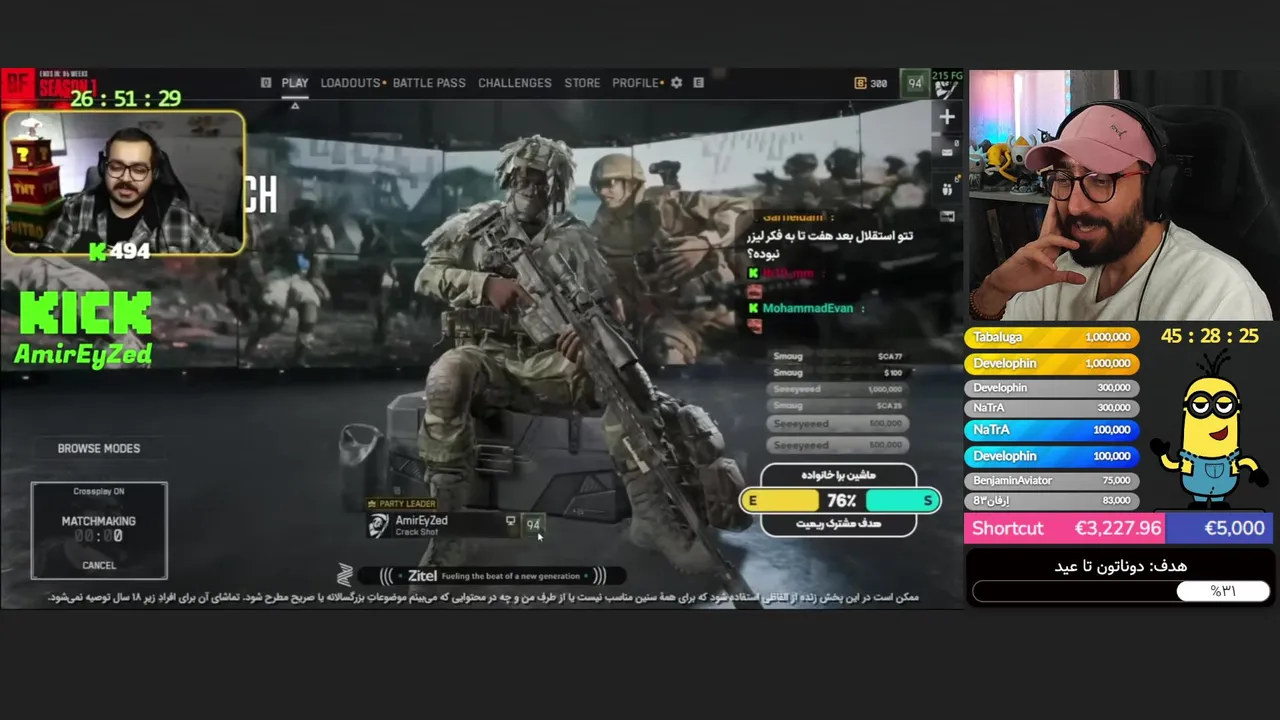Click Kick badge beside MohammadEvan in chat
This screenshot has height=720, width=1280.
point(753,308)
